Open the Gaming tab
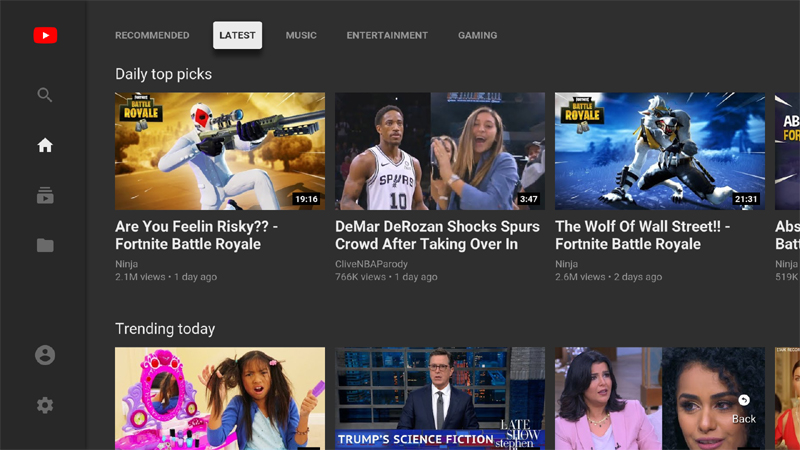 pos(478,35)
